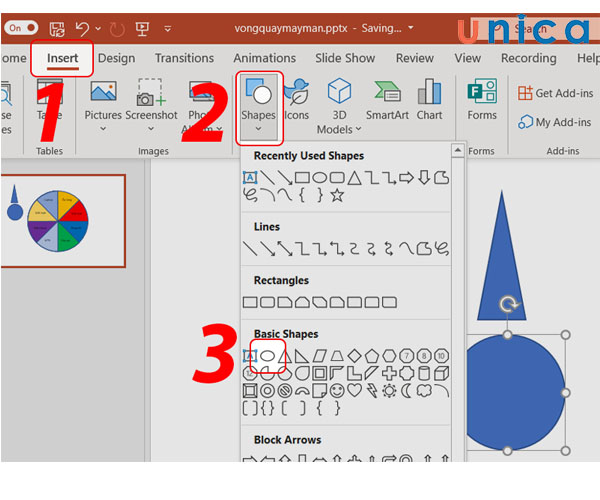
Task: Open the Animations tab
Action: click(x=264, y=58)
